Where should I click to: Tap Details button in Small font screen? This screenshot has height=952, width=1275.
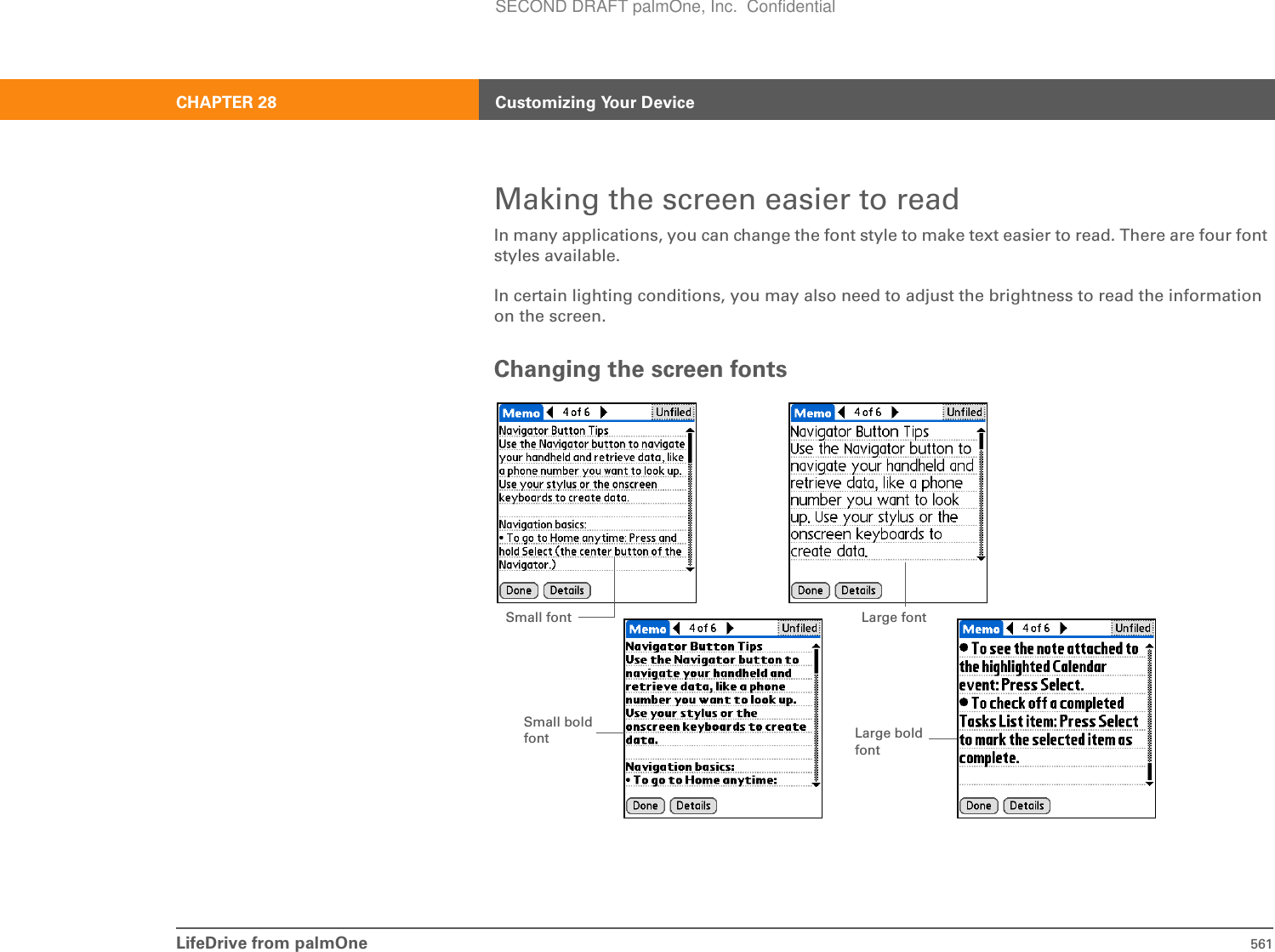[566, 590]
